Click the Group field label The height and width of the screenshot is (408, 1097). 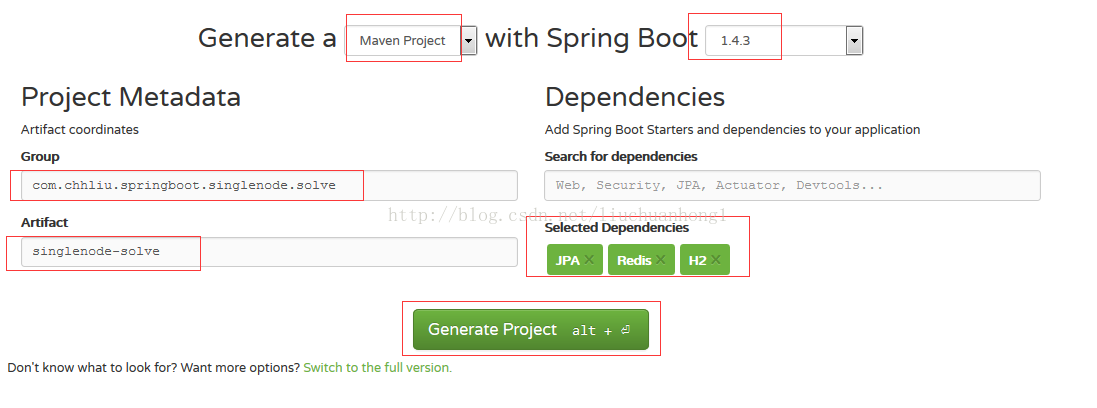pos(40,157)
